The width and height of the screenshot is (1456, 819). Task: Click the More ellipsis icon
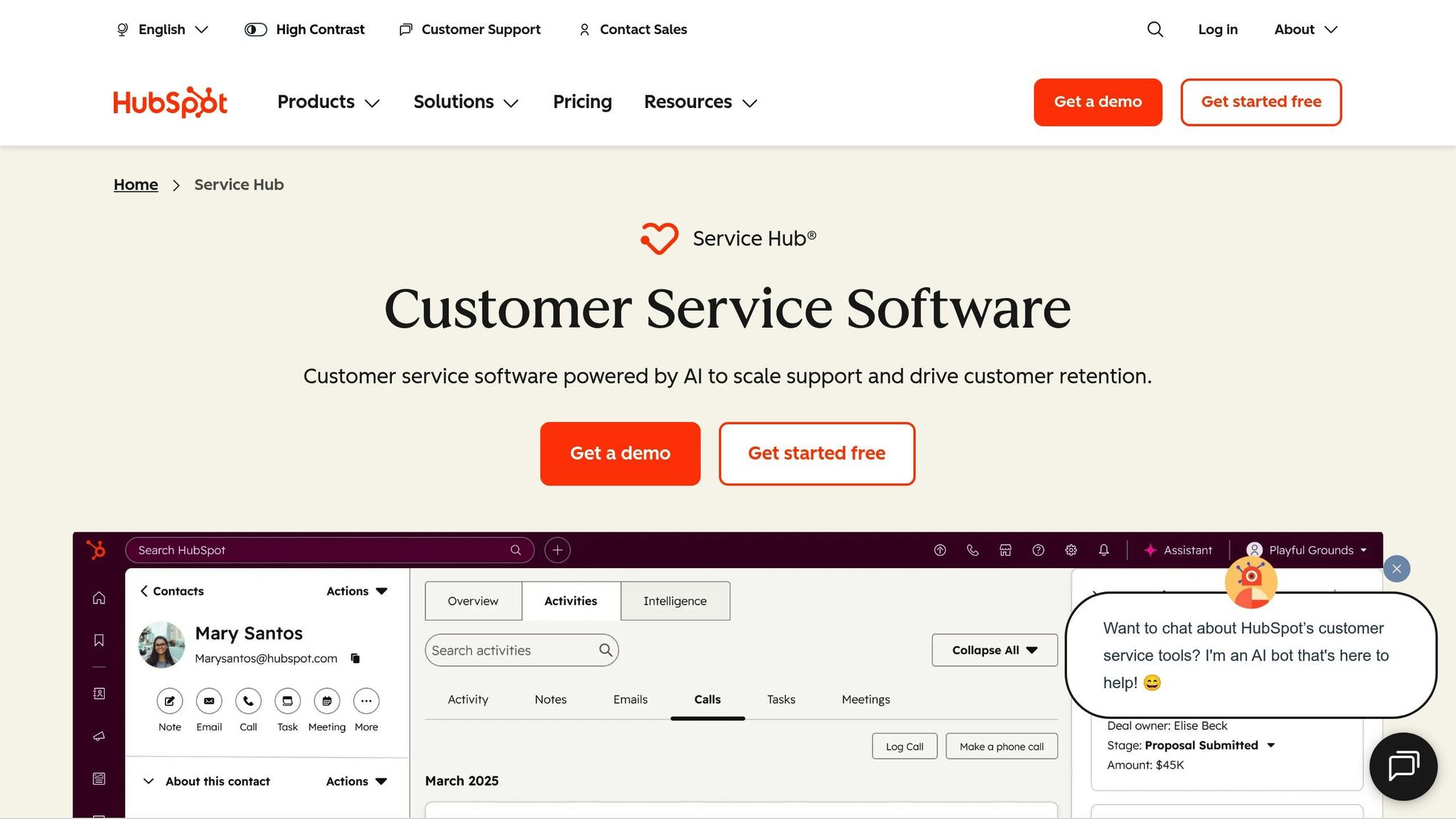pyautogui.click(x=366, y=701)
